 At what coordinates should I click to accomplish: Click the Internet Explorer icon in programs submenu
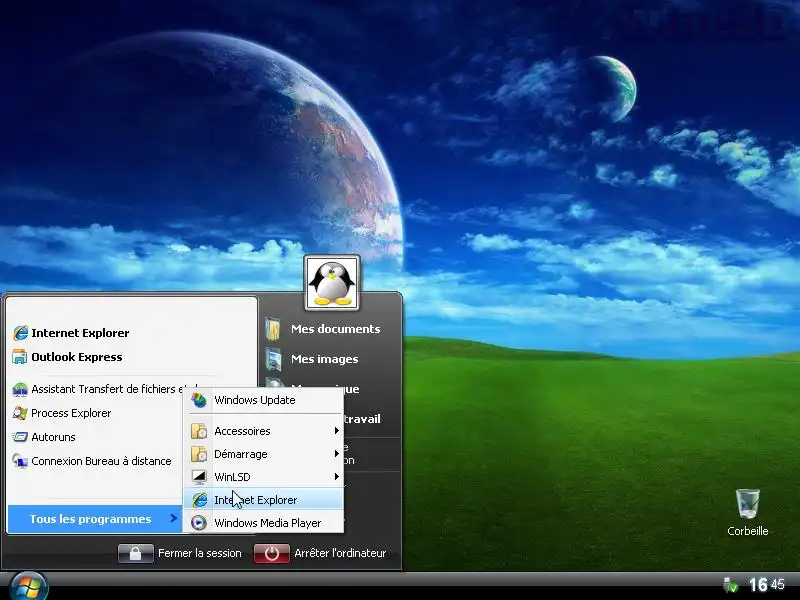[x=199, y=500]
